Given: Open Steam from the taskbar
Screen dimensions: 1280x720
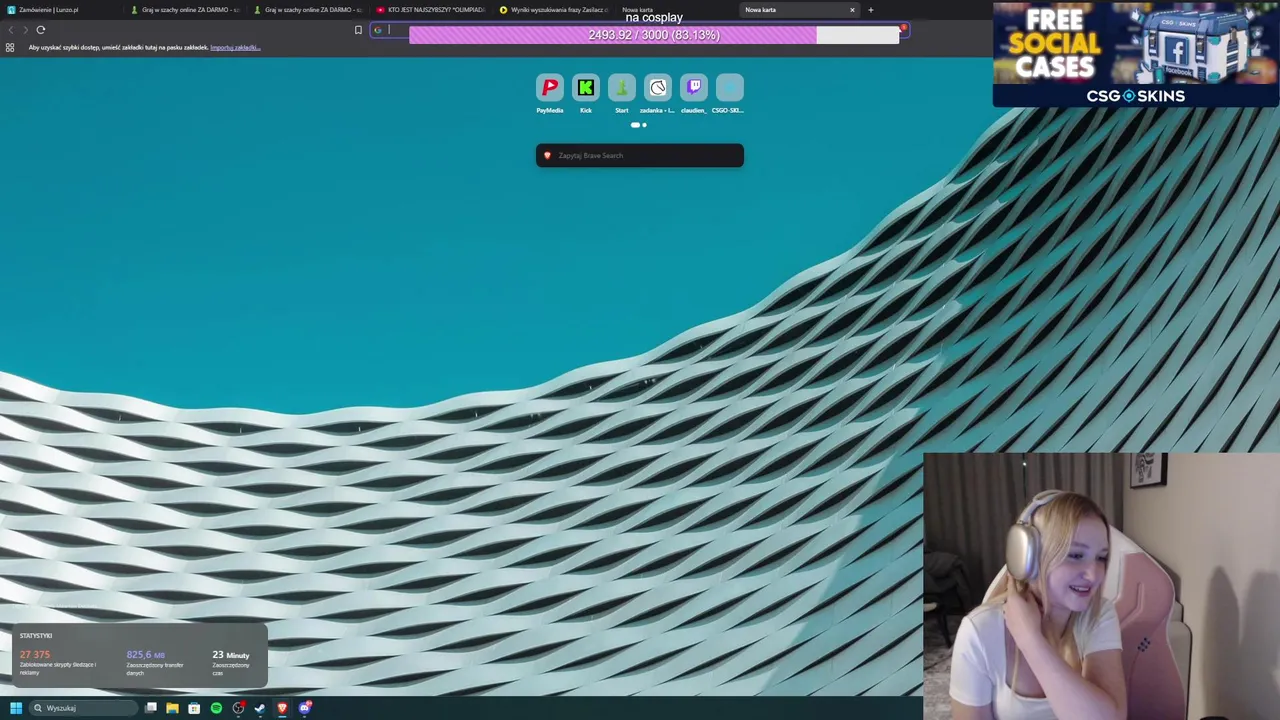Looking at the screenshot, I should [260, 708].
